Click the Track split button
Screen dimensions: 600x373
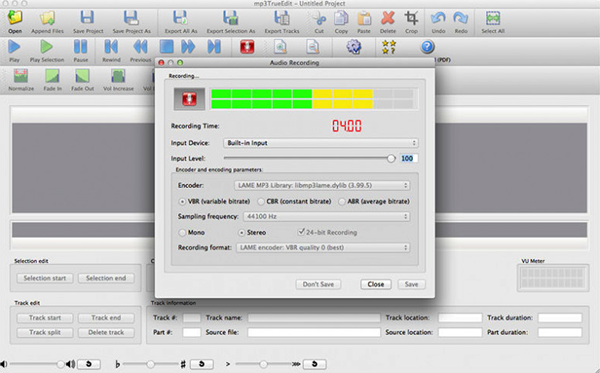coord(45,332)
